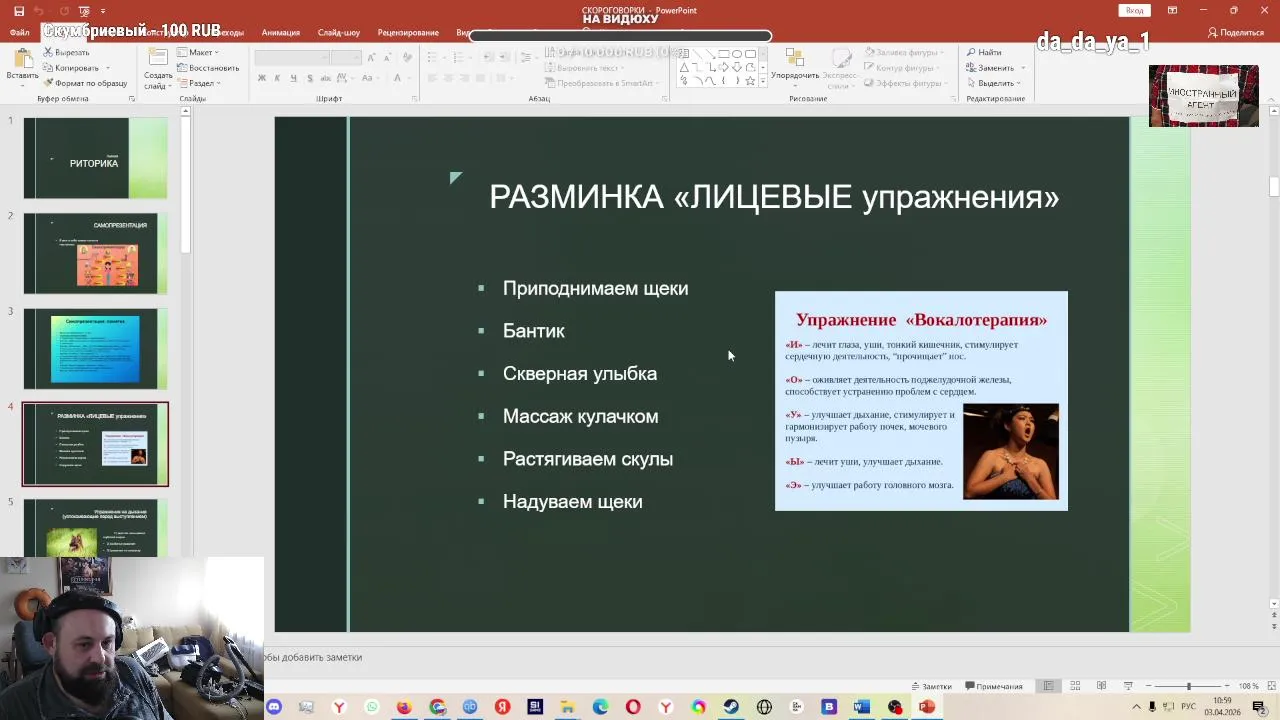1280x720 pixels.
Task: Click the start-from-beginning slideshow icon in quick access toolbar
Action: click(84, 11)
